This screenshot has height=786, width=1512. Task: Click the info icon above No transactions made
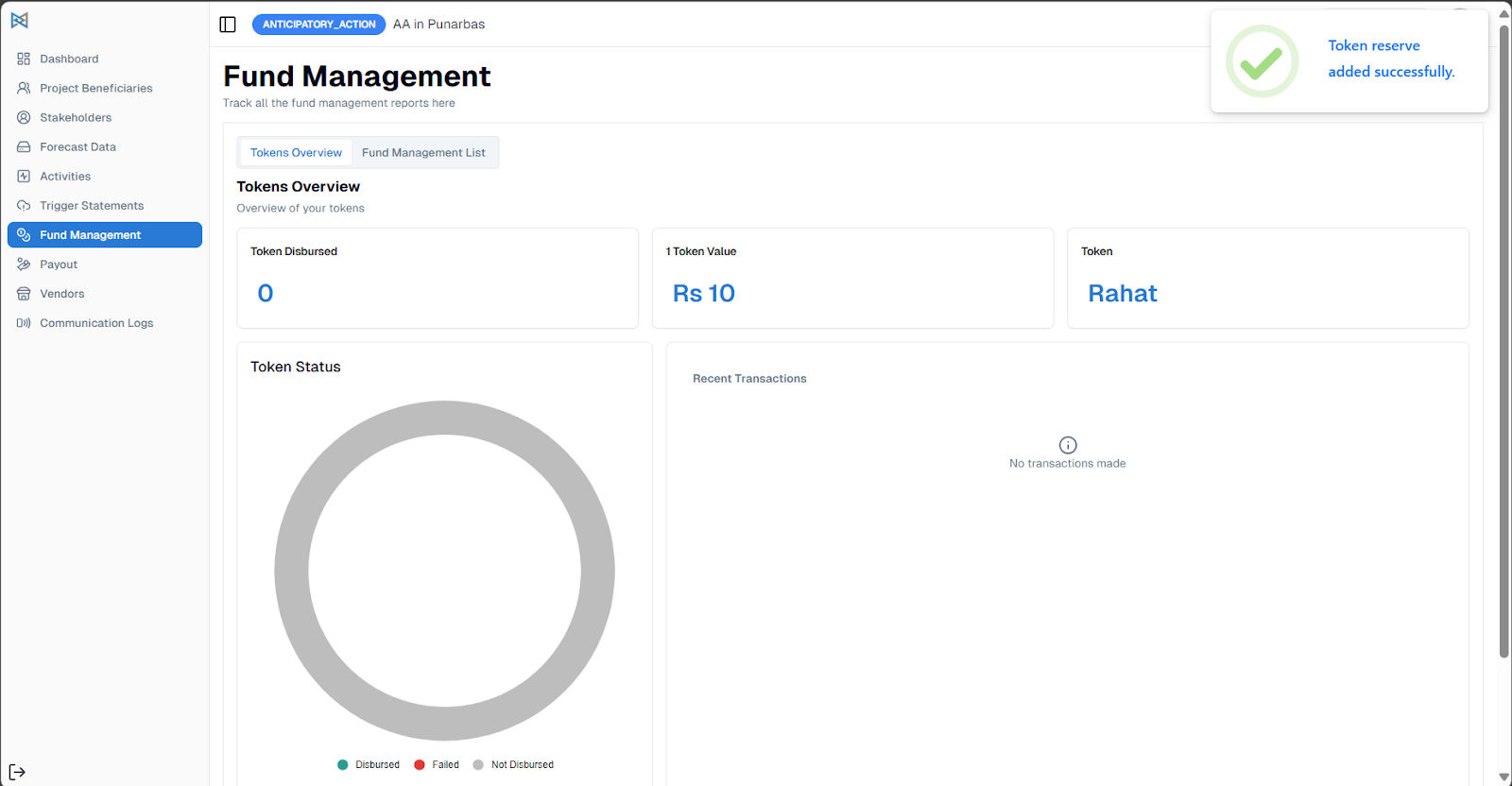click(x=1068, y=445)
